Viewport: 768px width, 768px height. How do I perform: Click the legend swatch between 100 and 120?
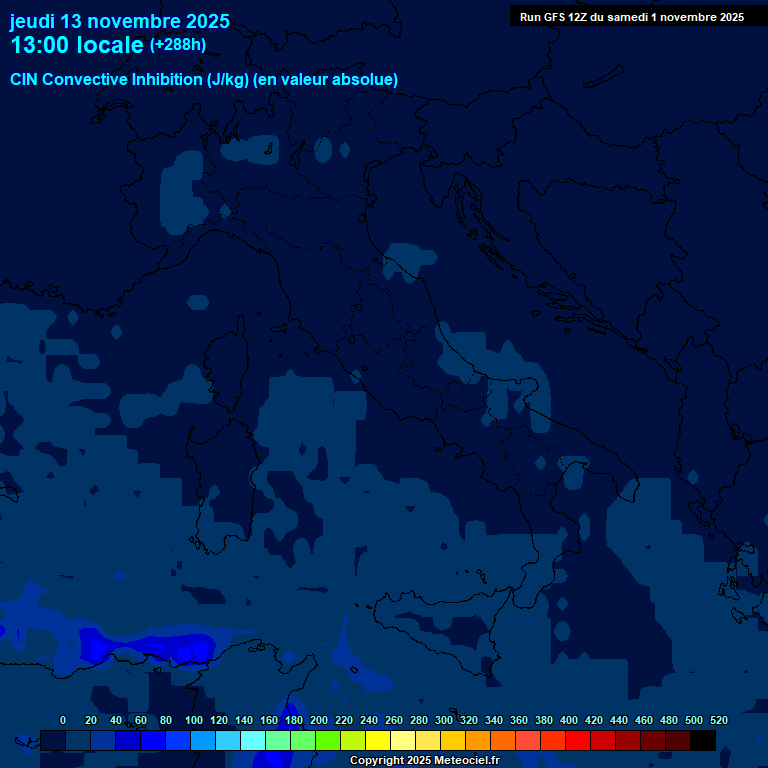click(x=203, y=740)
